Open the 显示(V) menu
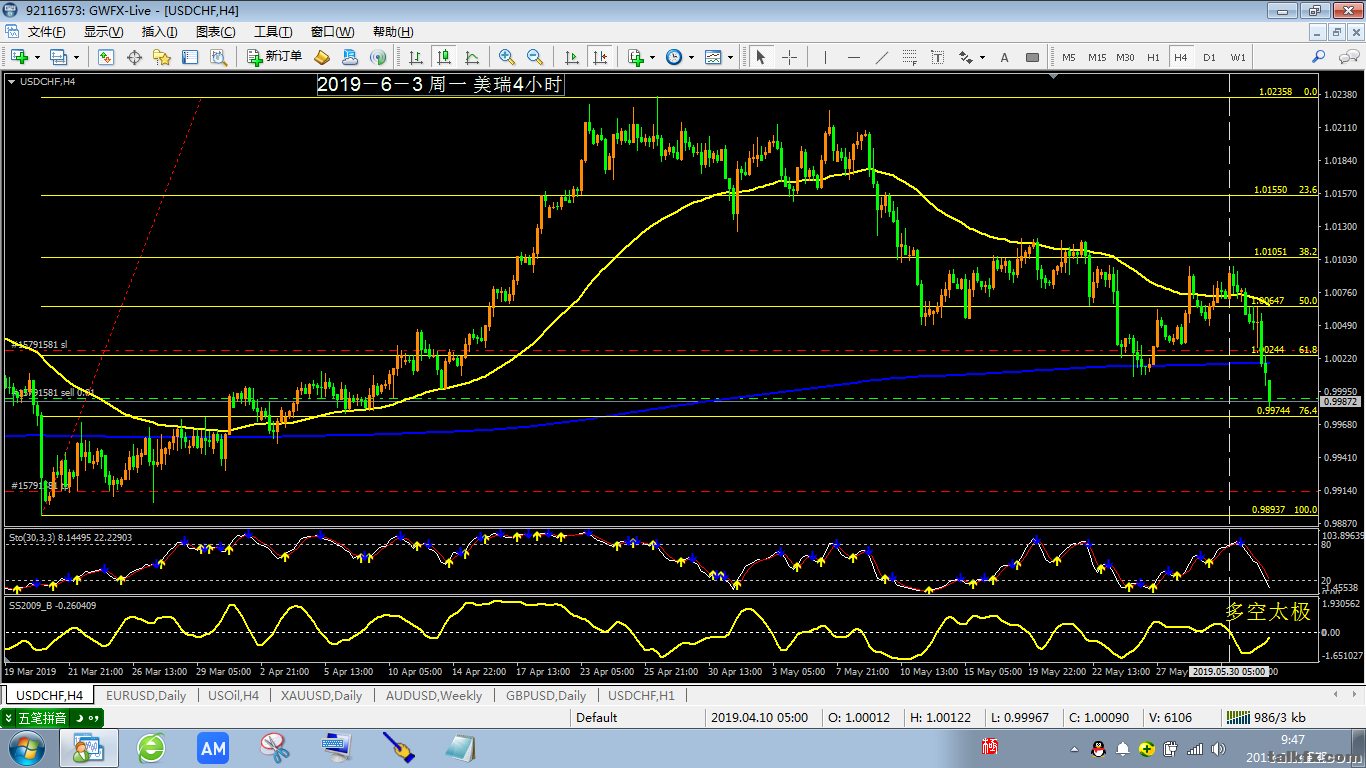Screen dimensions: 1366x768 click(x=103, y=32)
